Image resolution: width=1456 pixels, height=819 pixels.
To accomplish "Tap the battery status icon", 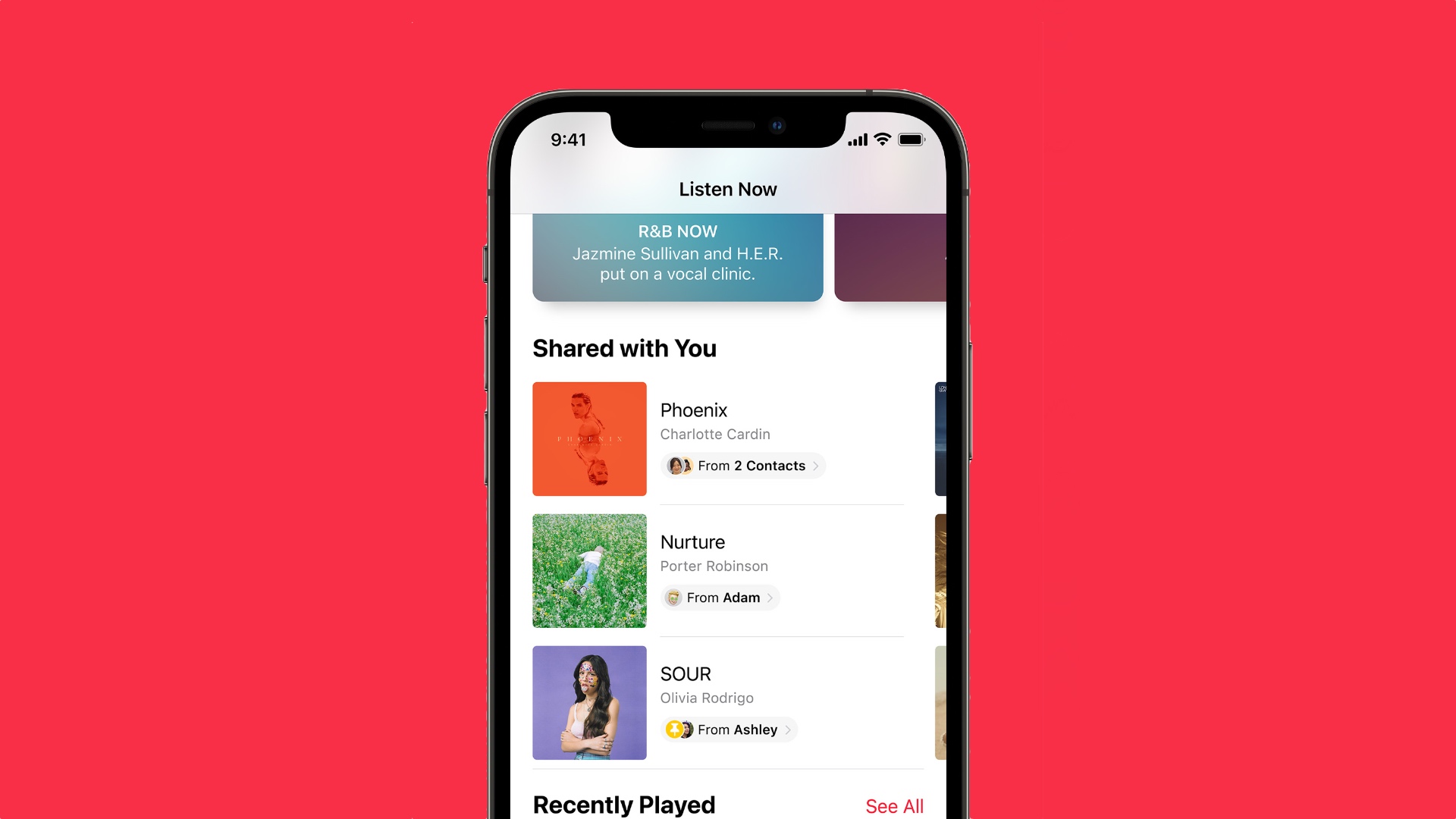I will [x=913, y=139].
